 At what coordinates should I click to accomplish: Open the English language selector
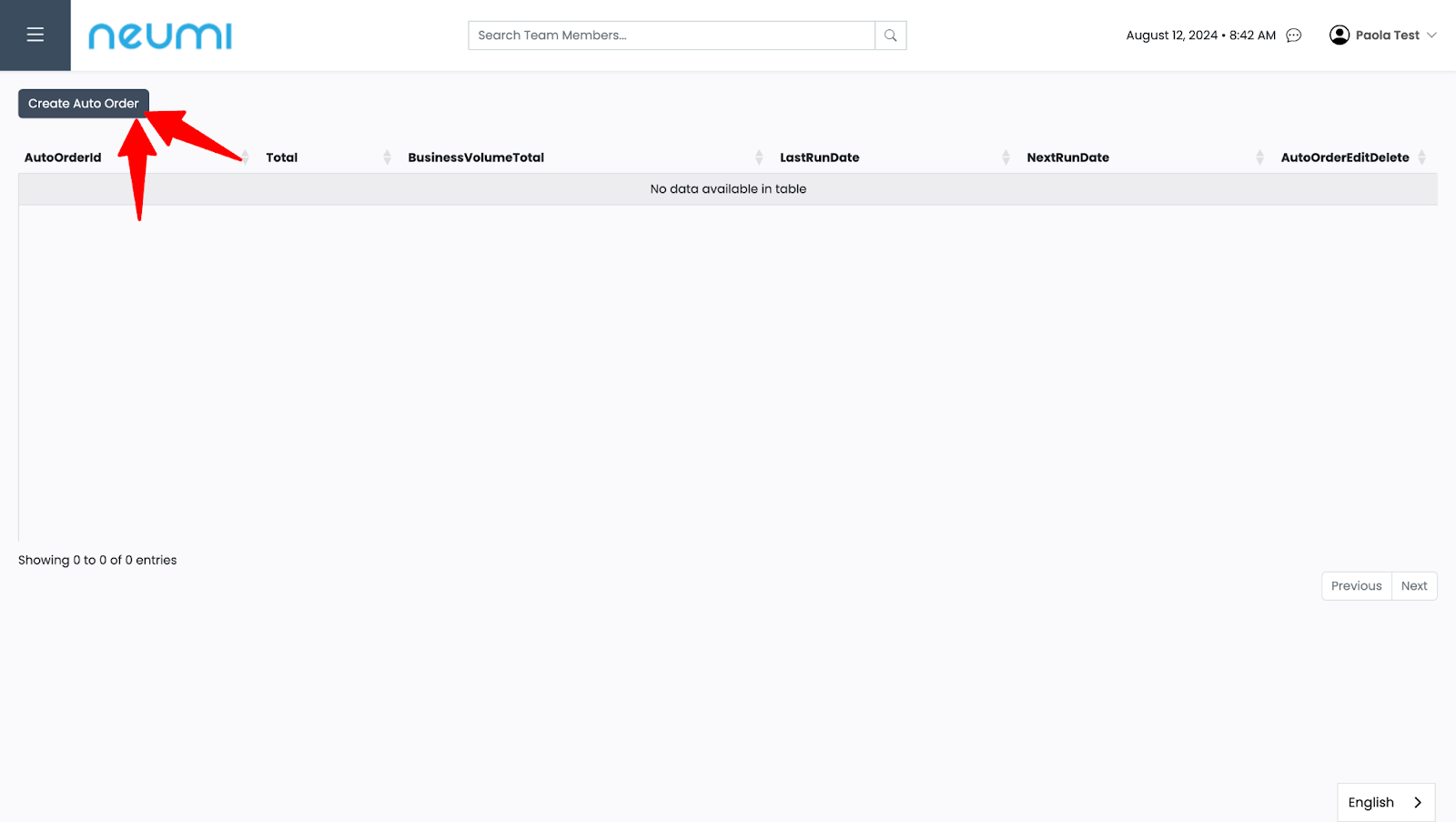1370,802
